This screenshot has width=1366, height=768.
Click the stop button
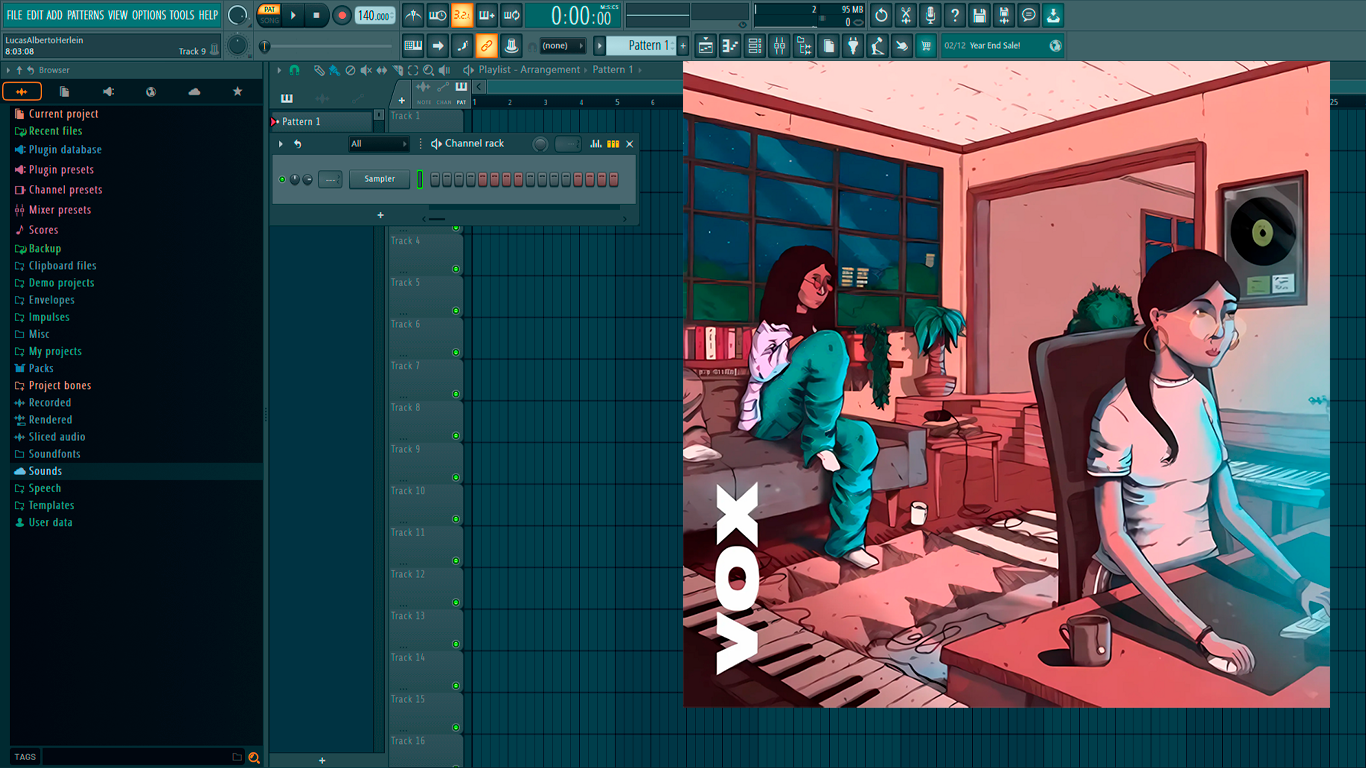[317, 16]
